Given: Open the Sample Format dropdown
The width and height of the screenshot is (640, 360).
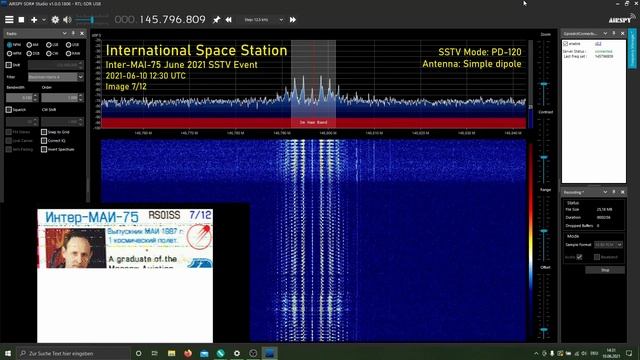Looking at the screenshot, I should 608,244.
